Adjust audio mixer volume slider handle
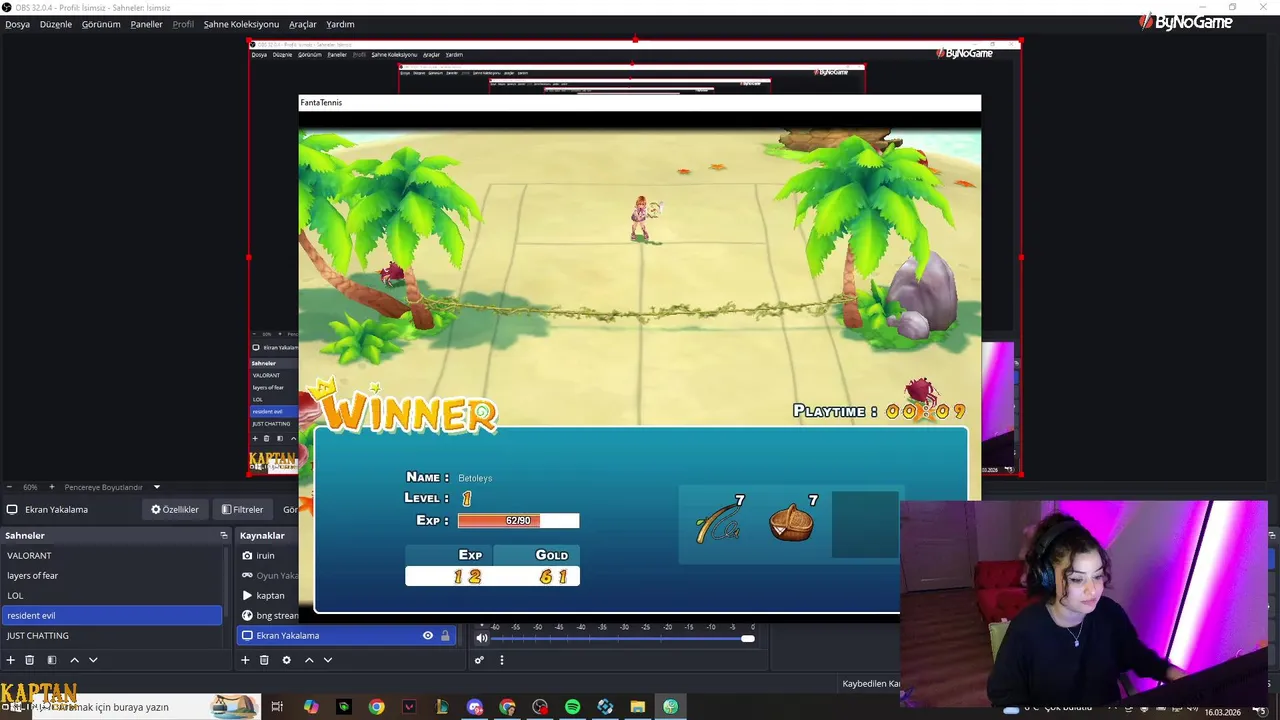Image resolution: width=1280 pixels, height=720 pixels. pos(747,638)
